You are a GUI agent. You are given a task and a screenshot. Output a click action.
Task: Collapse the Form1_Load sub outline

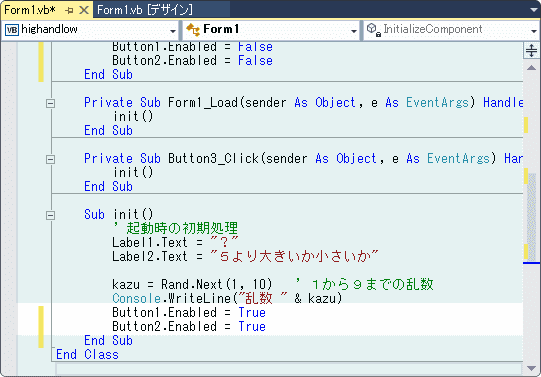(x=50, y=103)
